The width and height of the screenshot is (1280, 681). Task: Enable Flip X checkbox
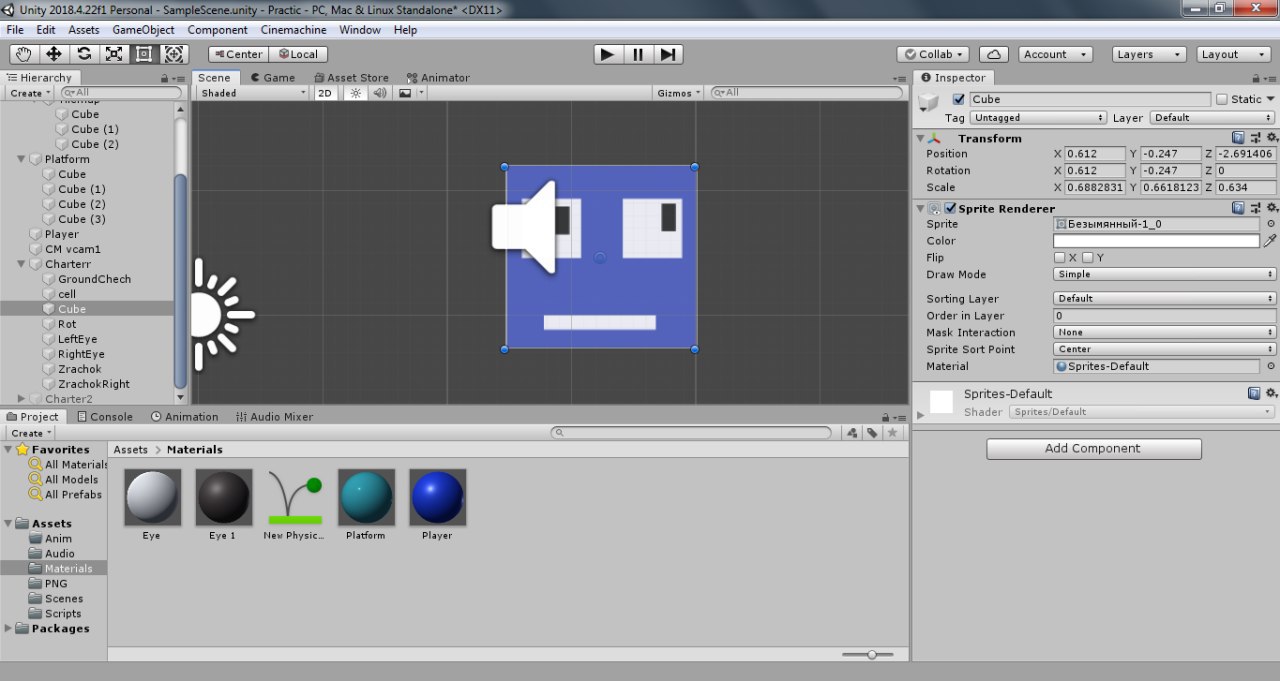[1059, 258]
